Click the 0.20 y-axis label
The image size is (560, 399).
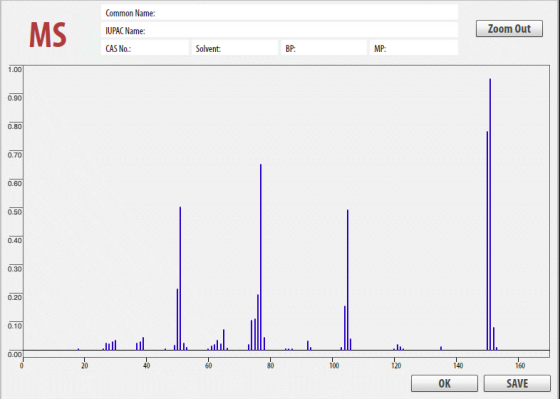click(x=15, y=297)
